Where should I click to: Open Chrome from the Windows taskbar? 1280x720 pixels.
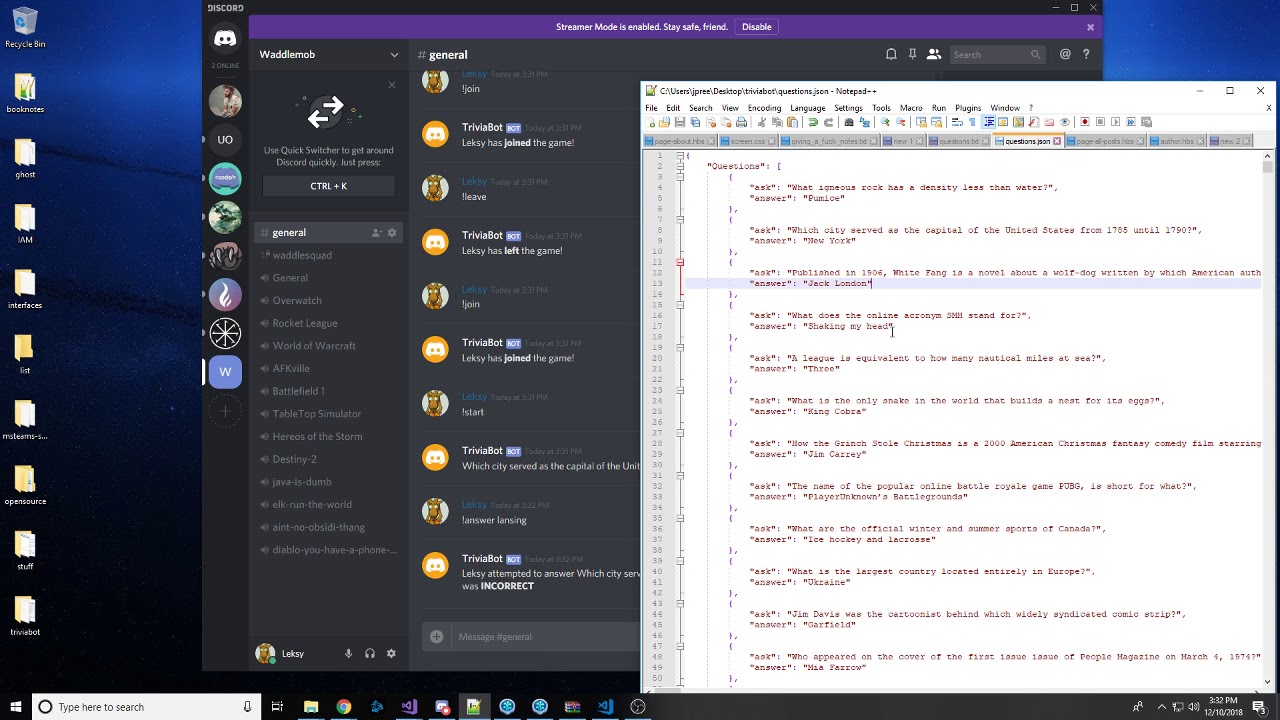pyautogui.click(x=343, y=707)
